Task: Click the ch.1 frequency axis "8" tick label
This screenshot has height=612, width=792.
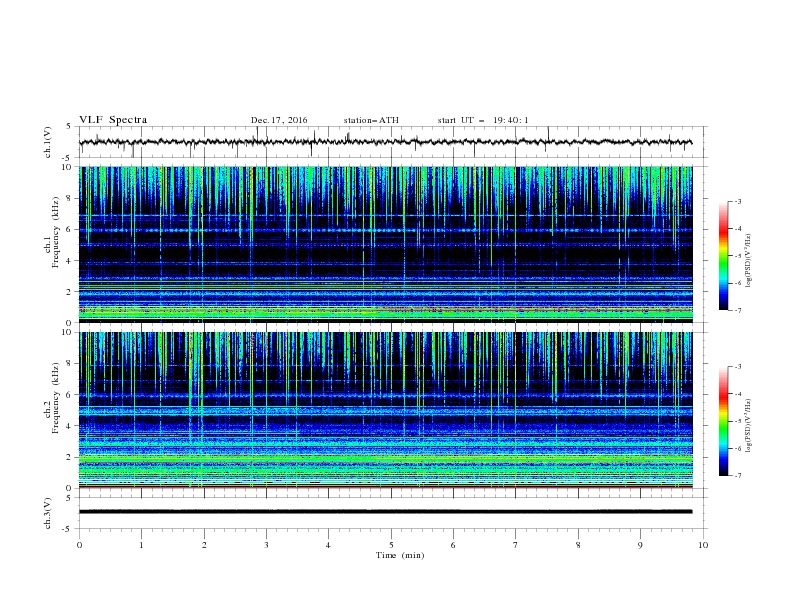Action: point(69,198)
